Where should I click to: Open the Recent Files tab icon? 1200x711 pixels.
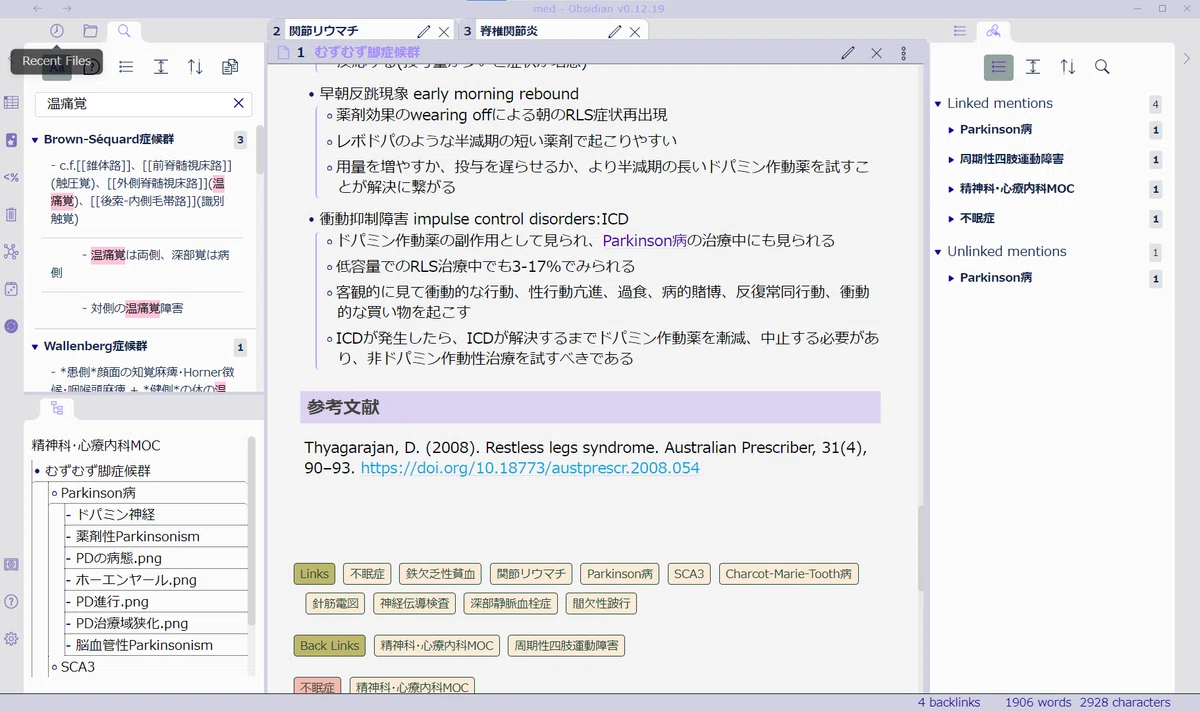57,31
